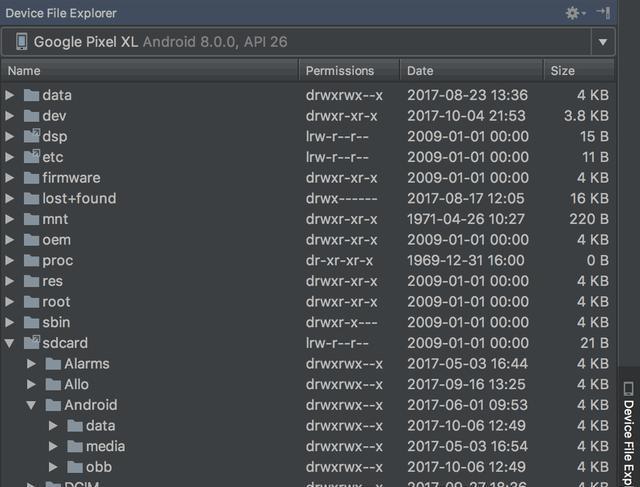640x487 pixels.
Task: Click the 3.8 KB size value
Action: point(586,116)
